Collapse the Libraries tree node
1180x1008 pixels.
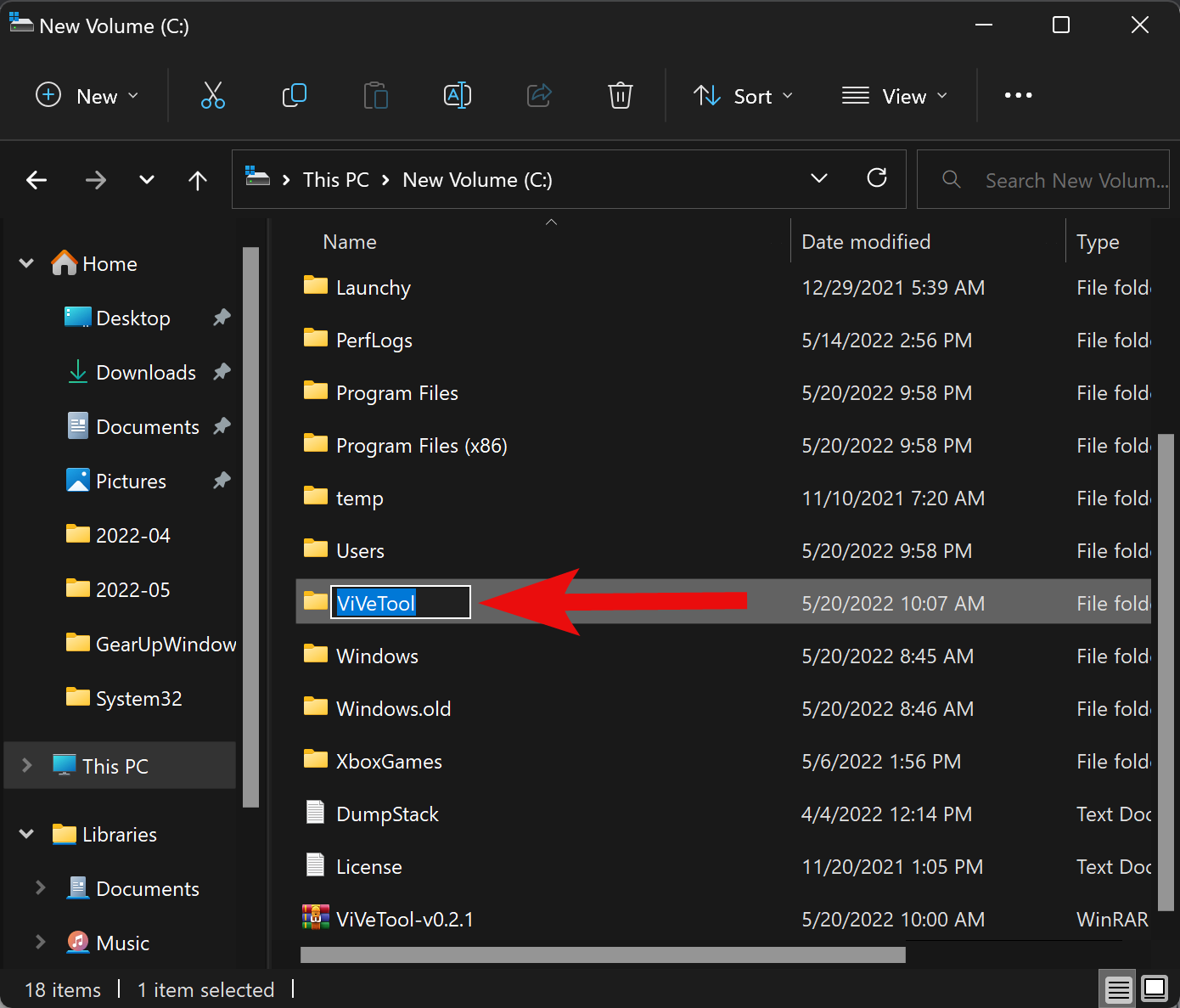coord(26,834)
